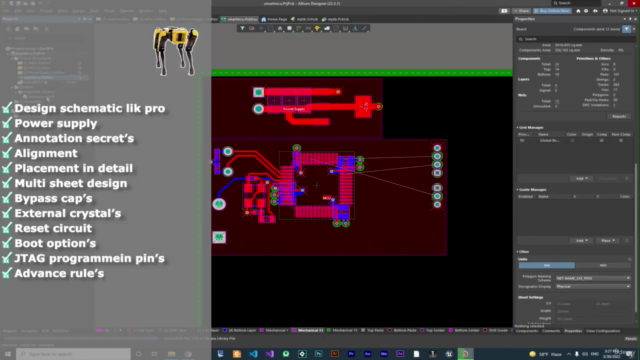Open Unreal Engine from the taskbar
The height and width of the screenshot is (360, 640).
tap(449, 354)
